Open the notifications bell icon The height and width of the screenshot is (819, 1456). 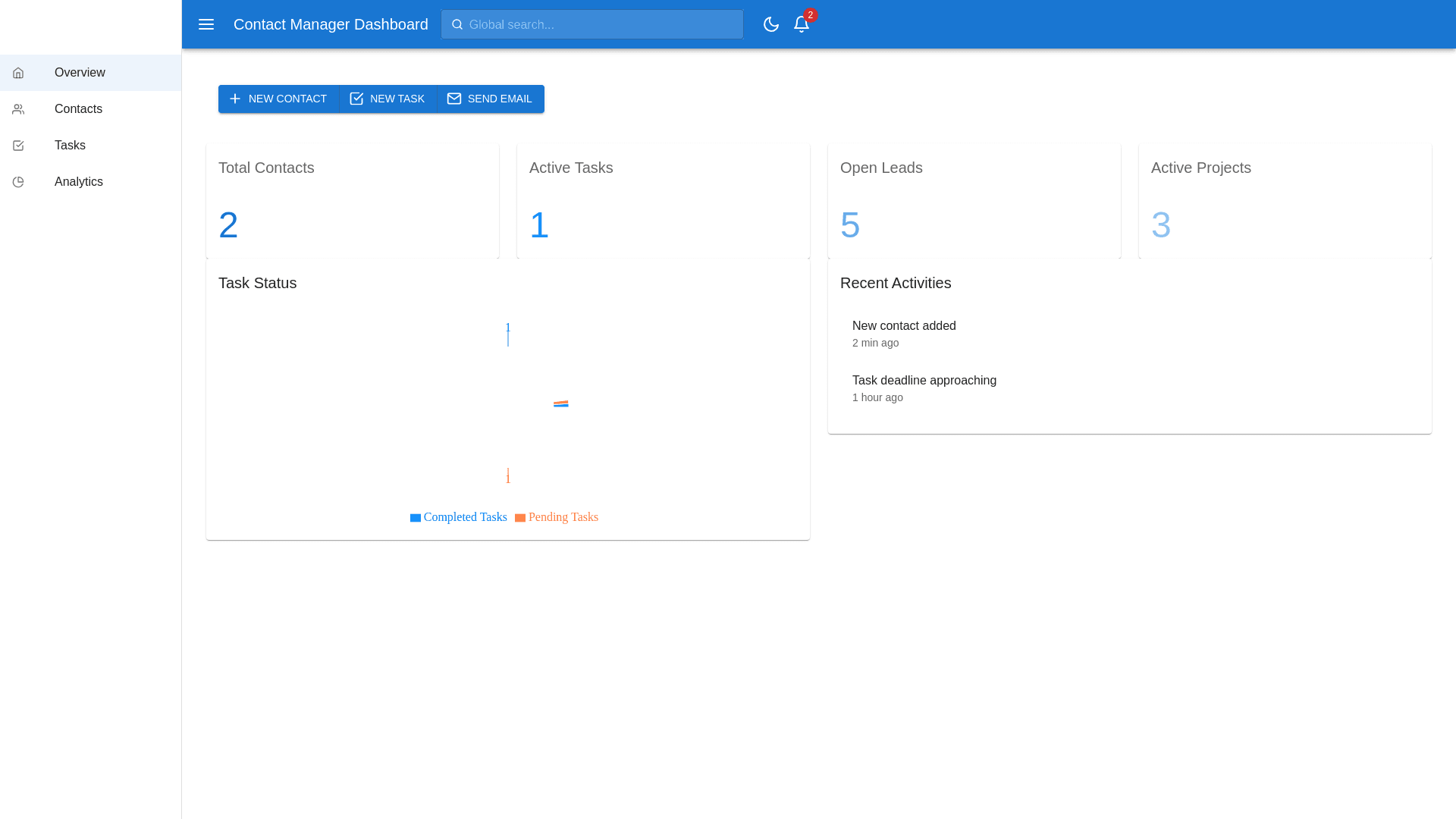click(801, 24)
